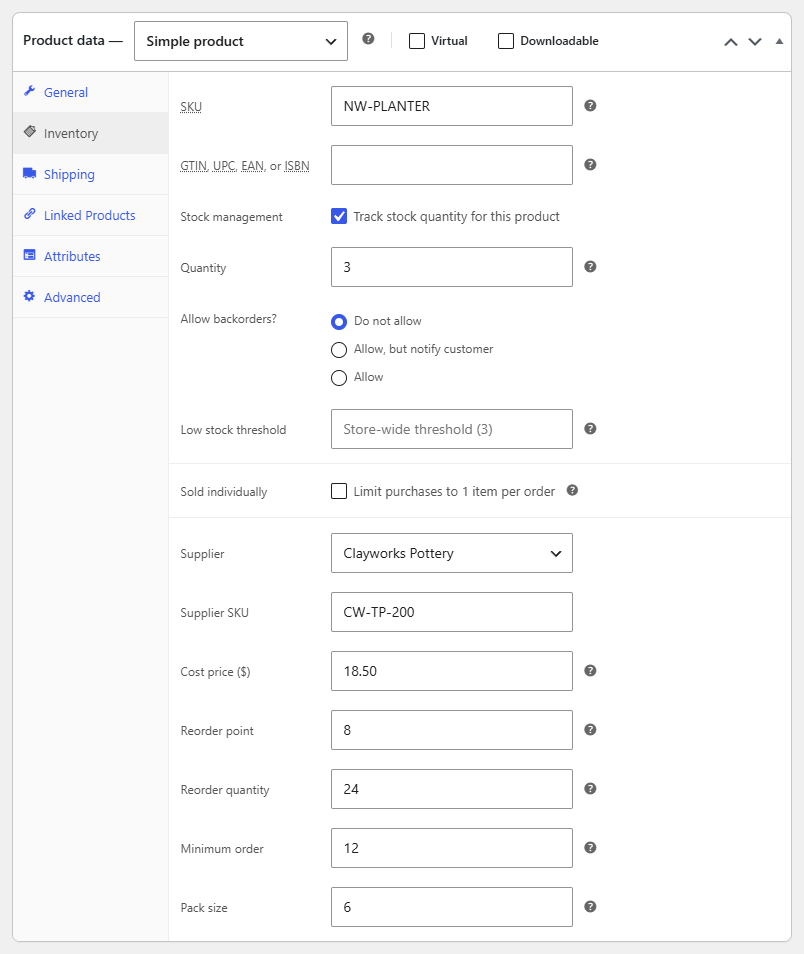
Task: Click the tag icon beside Inventory
Action: tap(29, 131)
